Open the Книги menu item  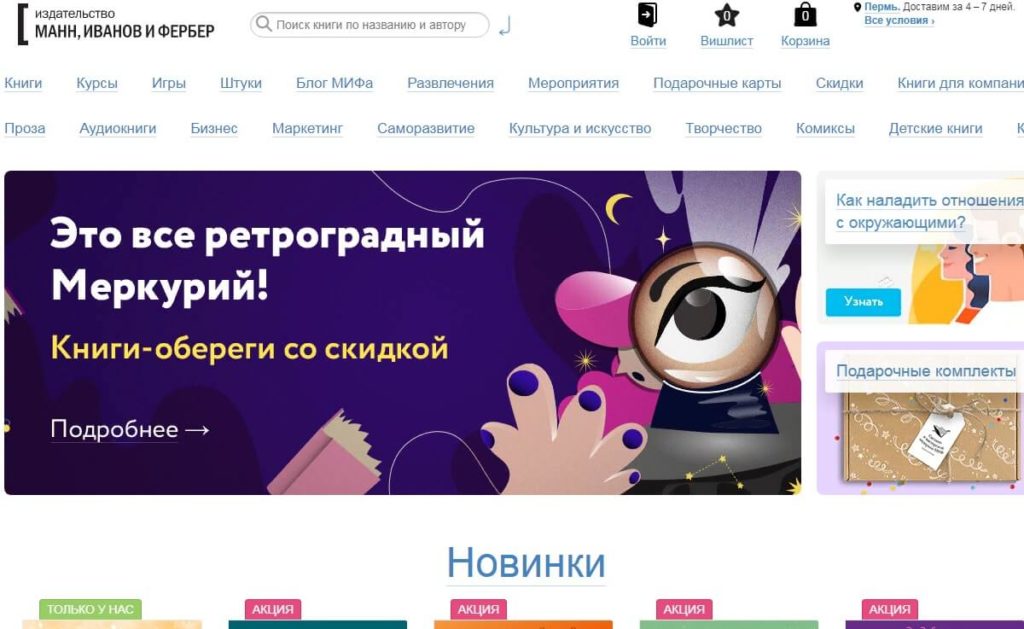point(23,83)
